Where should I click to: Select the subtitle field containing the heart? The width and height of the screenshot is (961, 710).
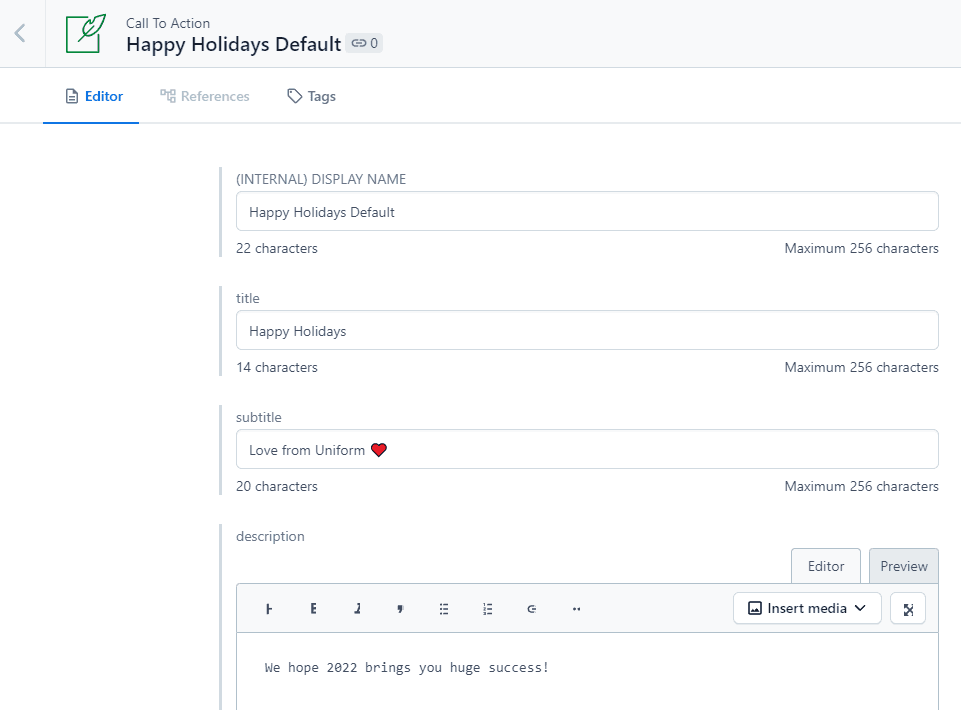point(587,449)
